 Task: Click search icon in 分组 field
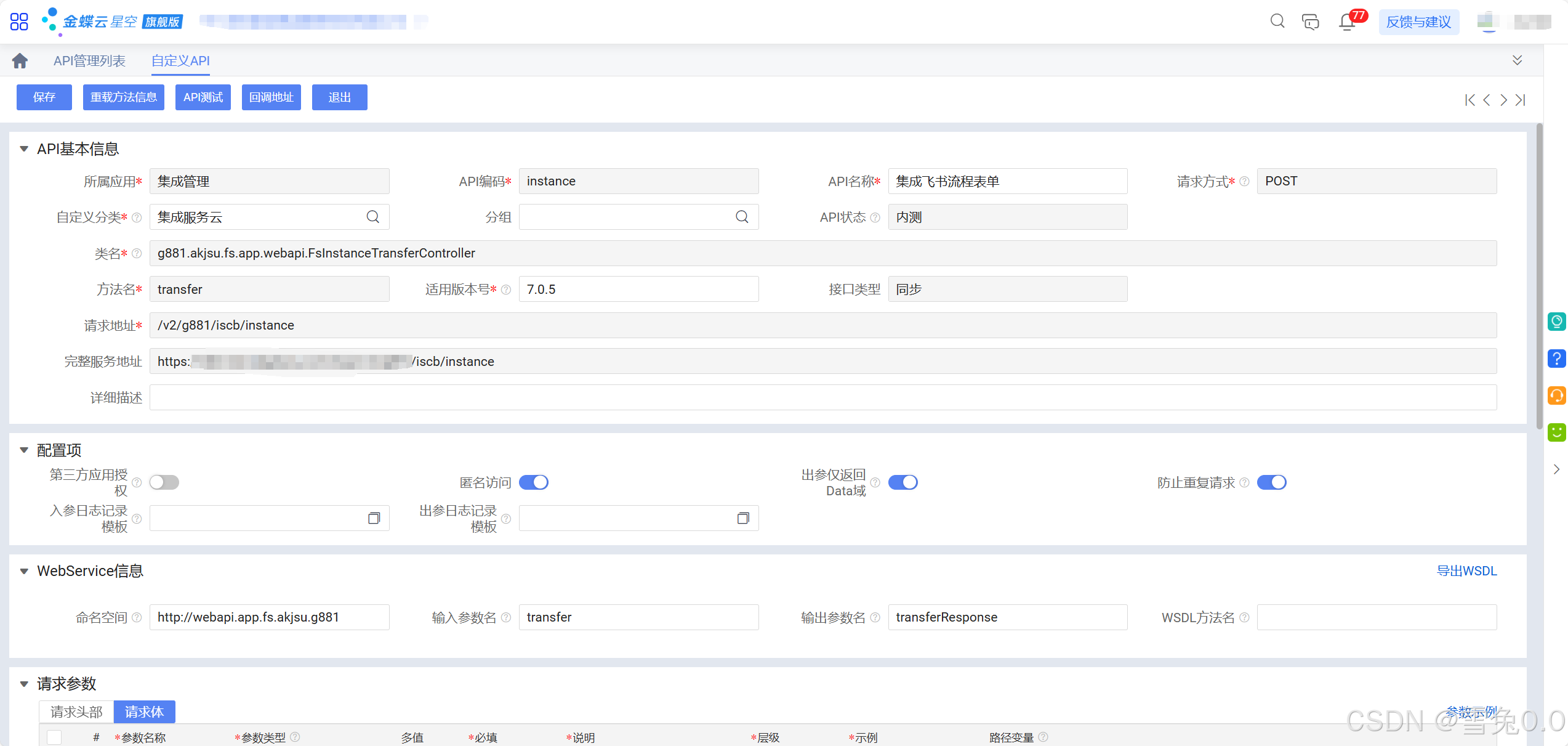[742, 217]
